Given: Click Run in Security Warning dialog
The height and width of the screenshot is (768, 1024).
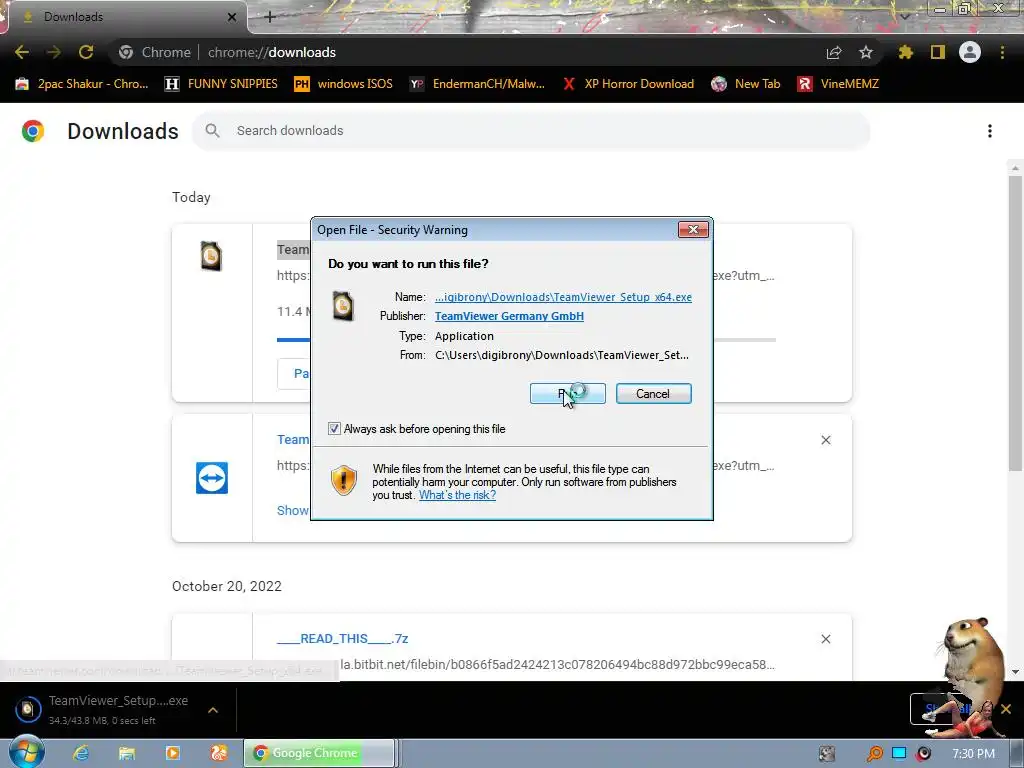Looking at the screenshot, I should tap(568, 394).
